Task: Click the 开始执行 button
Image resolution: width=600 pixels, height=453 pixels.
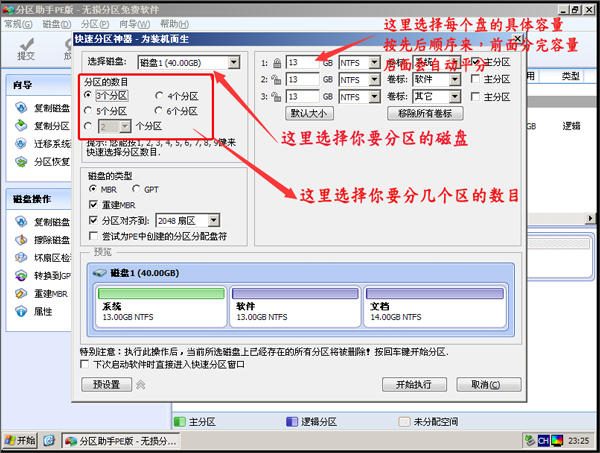Action: click(x=414, y=385)
